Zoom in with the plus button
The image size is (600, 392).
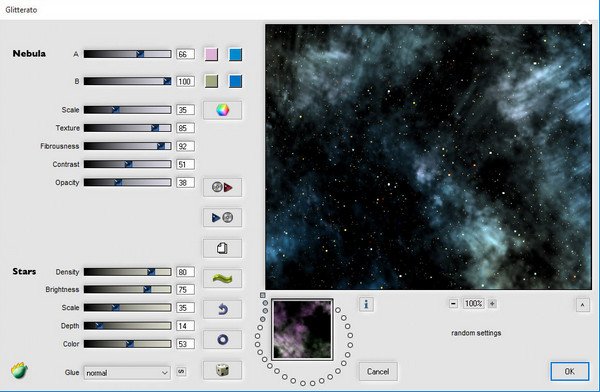click(x=492, y=304)
